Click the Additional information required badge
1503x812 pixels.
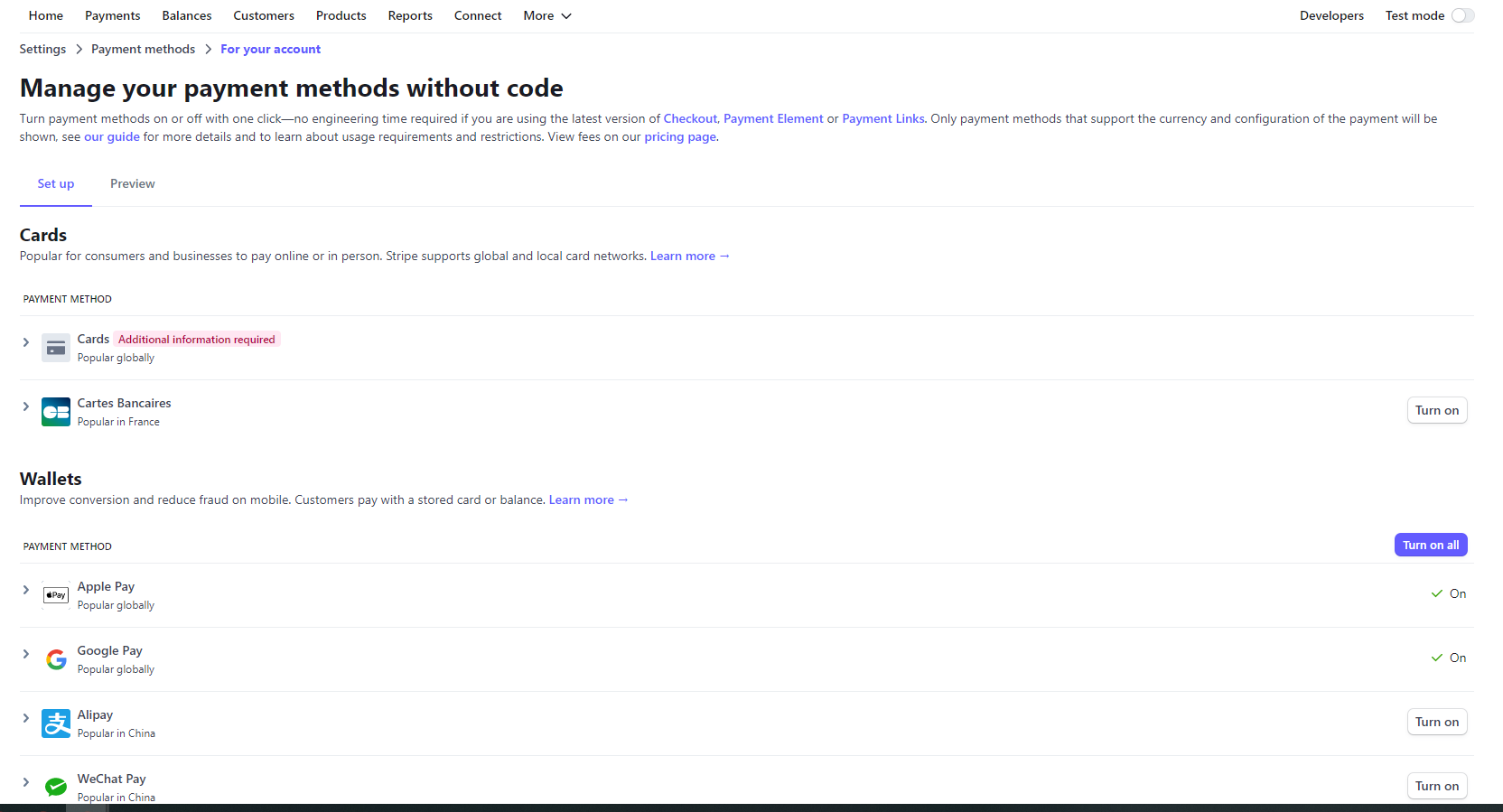196,340
